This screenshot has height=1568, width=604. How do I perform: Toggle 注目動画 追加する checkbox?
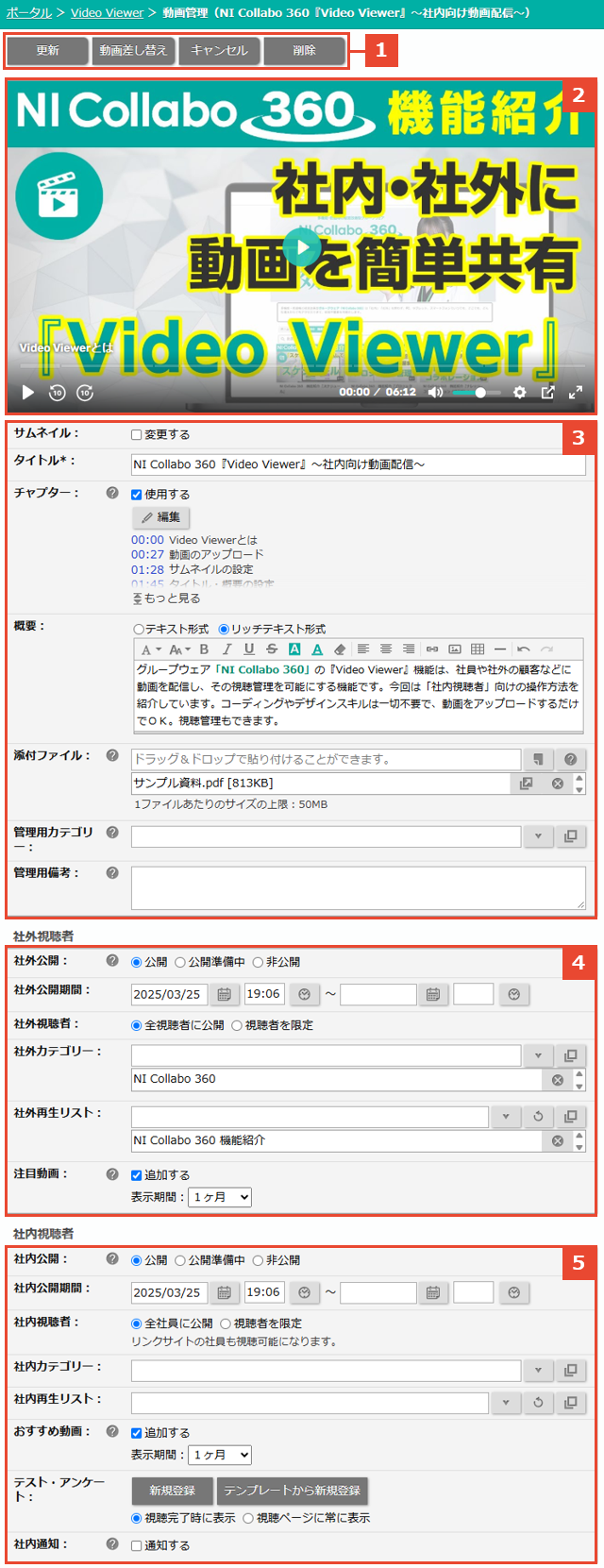[137, 1174]
